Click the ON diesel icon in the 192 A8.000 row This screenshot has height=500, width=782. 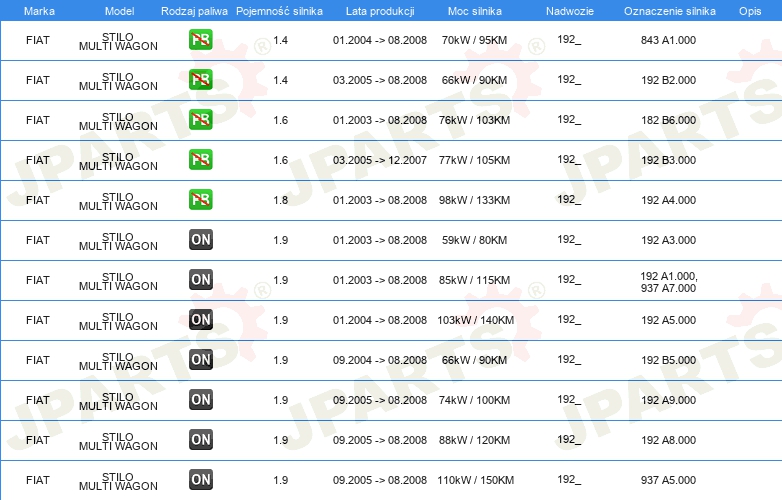point(200,440)
